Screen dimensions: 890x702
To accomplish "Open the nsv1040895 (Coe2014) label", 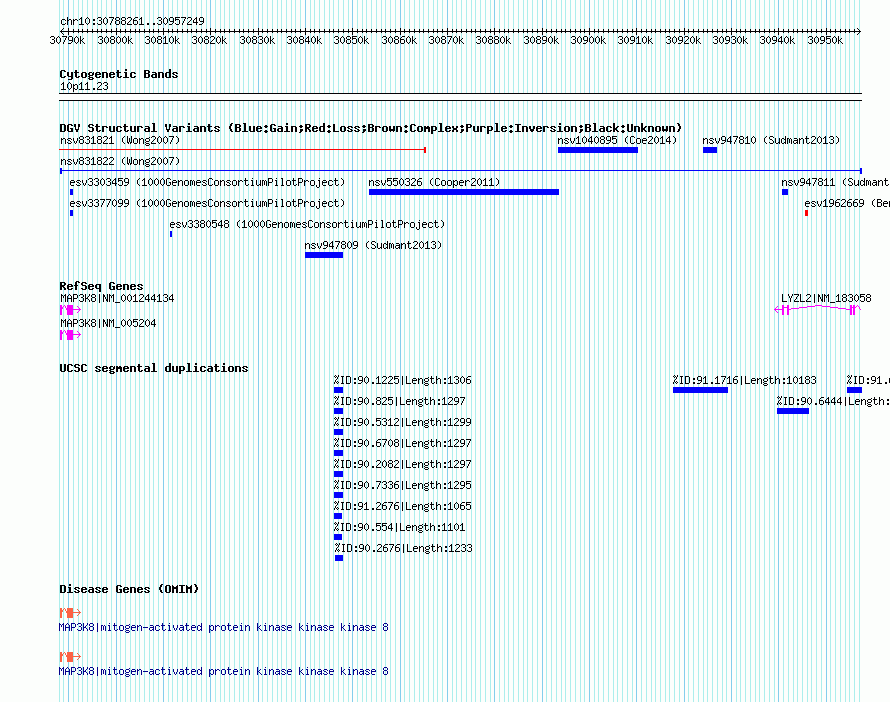I will pyautogui.click(x=617, y=140).
